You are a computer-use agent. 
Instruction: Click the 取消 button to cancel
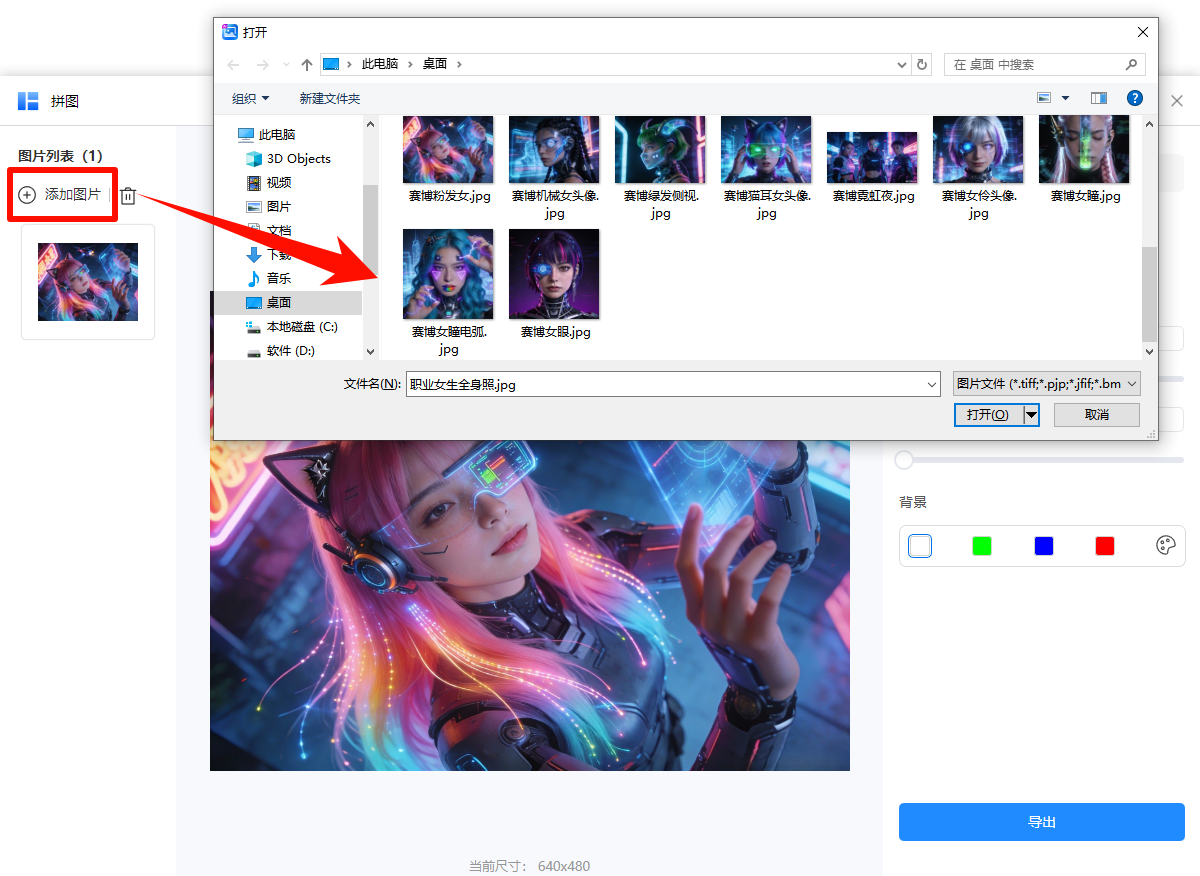click(x=1096, y=414)
